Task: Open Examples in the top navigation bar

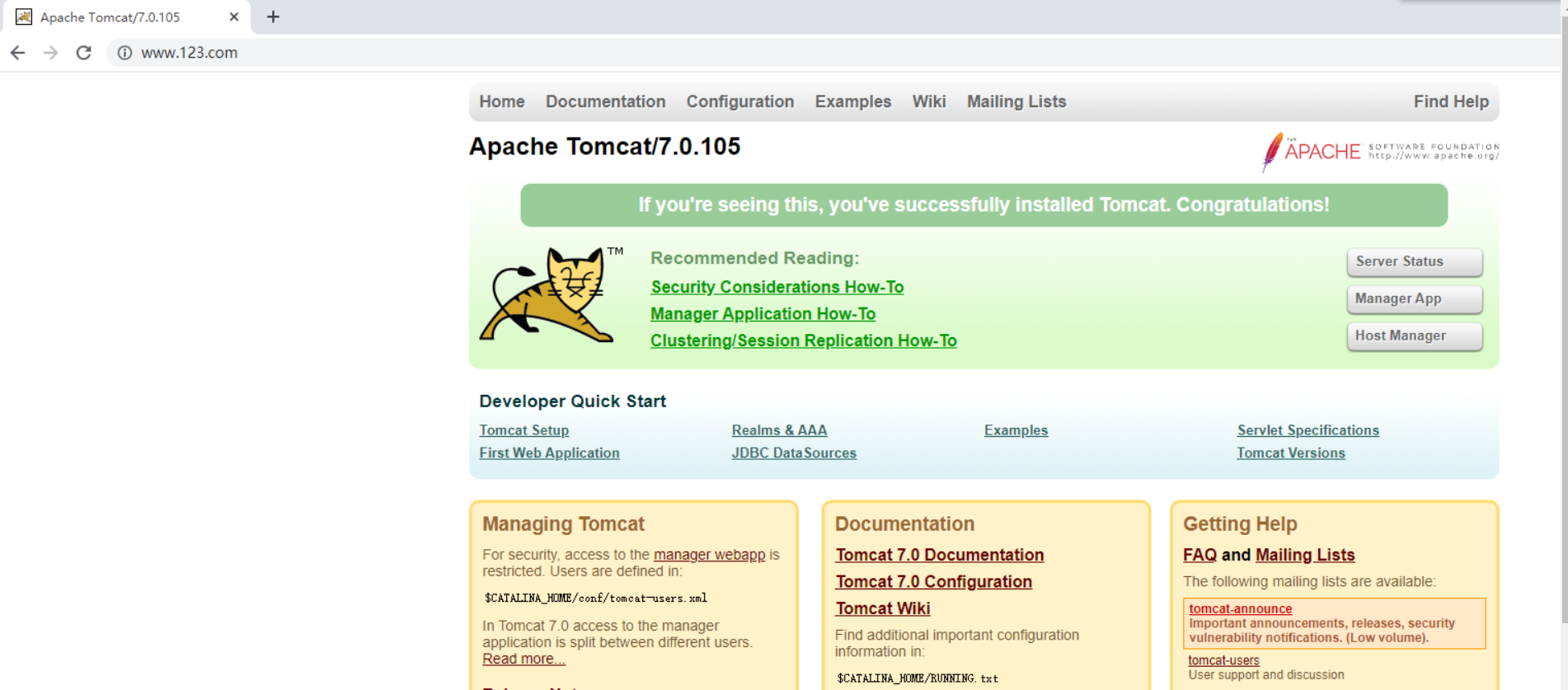Action: point(853,101)
